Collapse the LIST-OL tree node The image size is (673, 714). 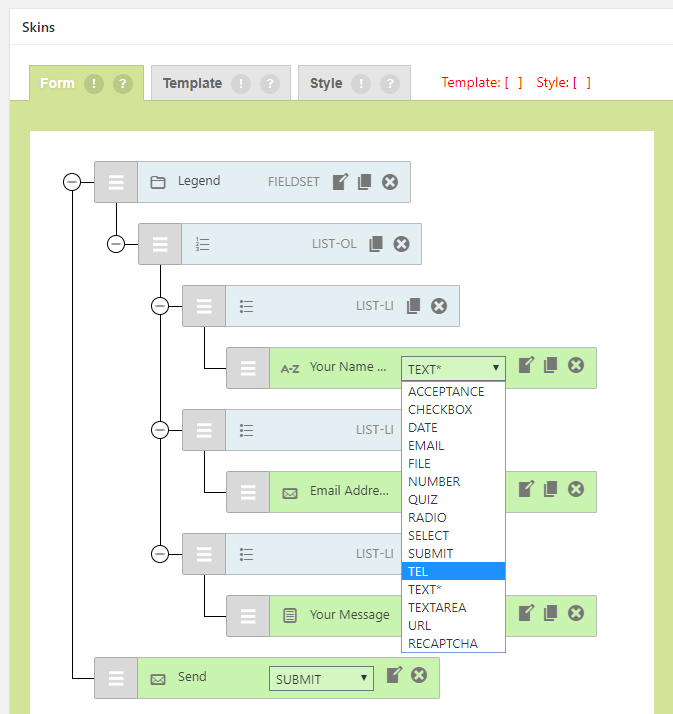pos(116,244)
